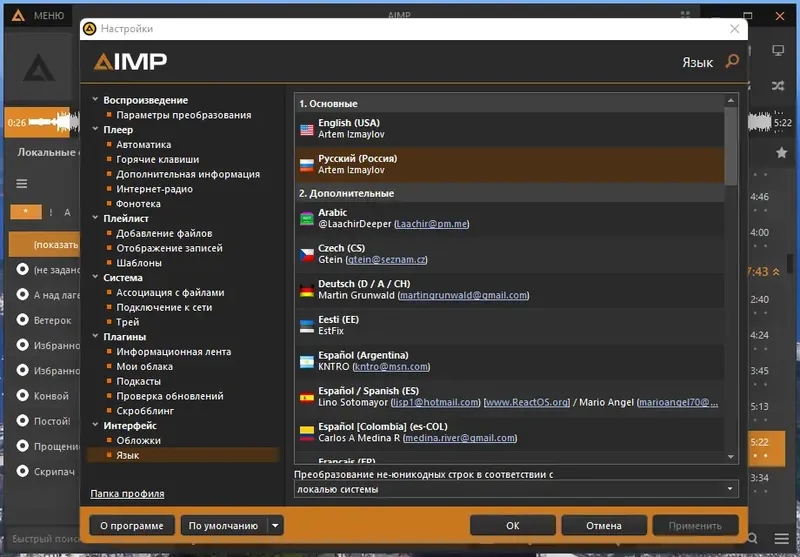The width and height of the screenshot is (800, 557).
Task: Collapse the Плеер tree section
Action: coord(95,129)
